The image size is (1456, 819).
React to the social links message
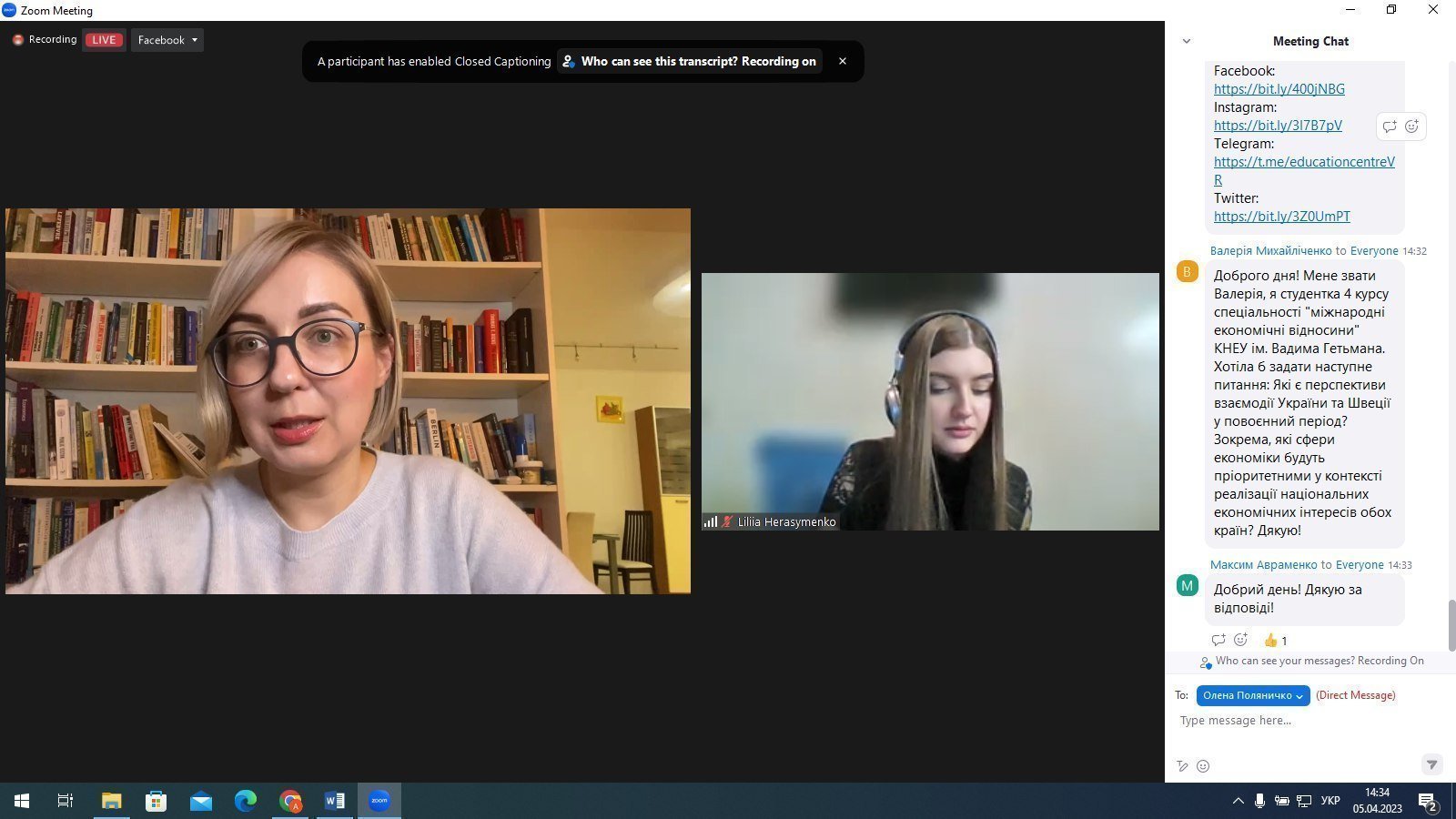[x=1411, y=126]
